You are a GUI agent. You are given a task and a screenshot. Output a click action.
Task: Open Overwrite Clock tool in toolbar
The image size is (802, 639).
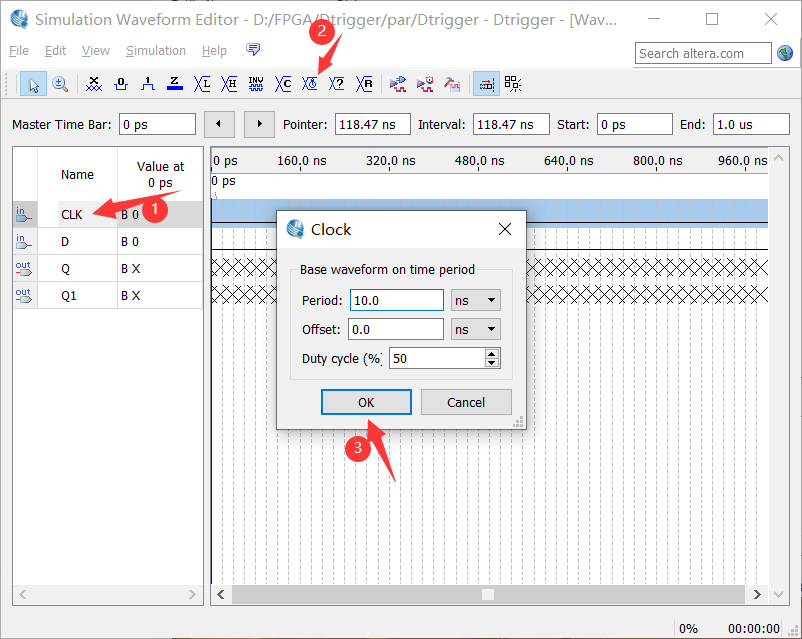click(309, 84)
